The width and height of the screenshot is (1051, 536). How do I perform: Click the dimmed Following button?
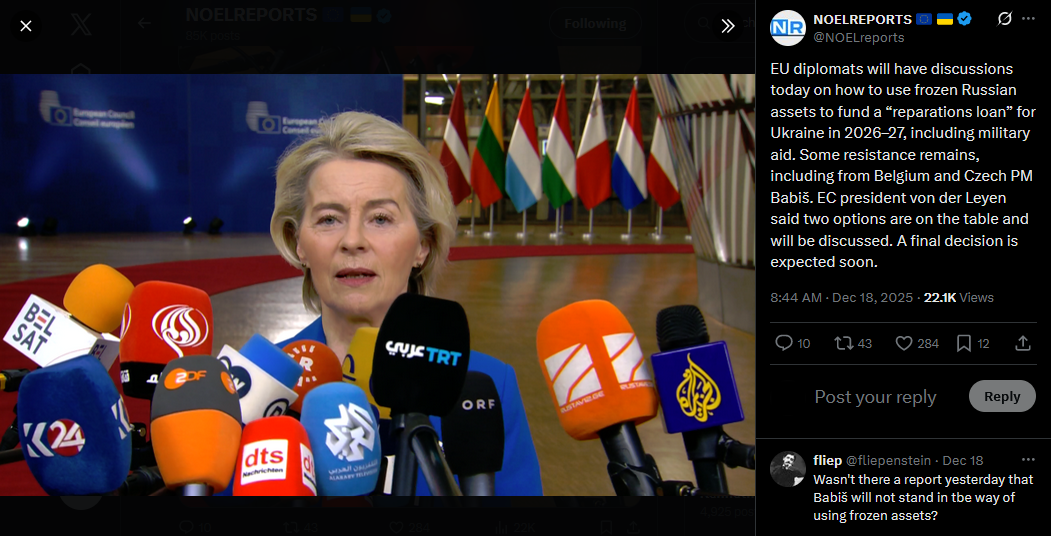595,23
